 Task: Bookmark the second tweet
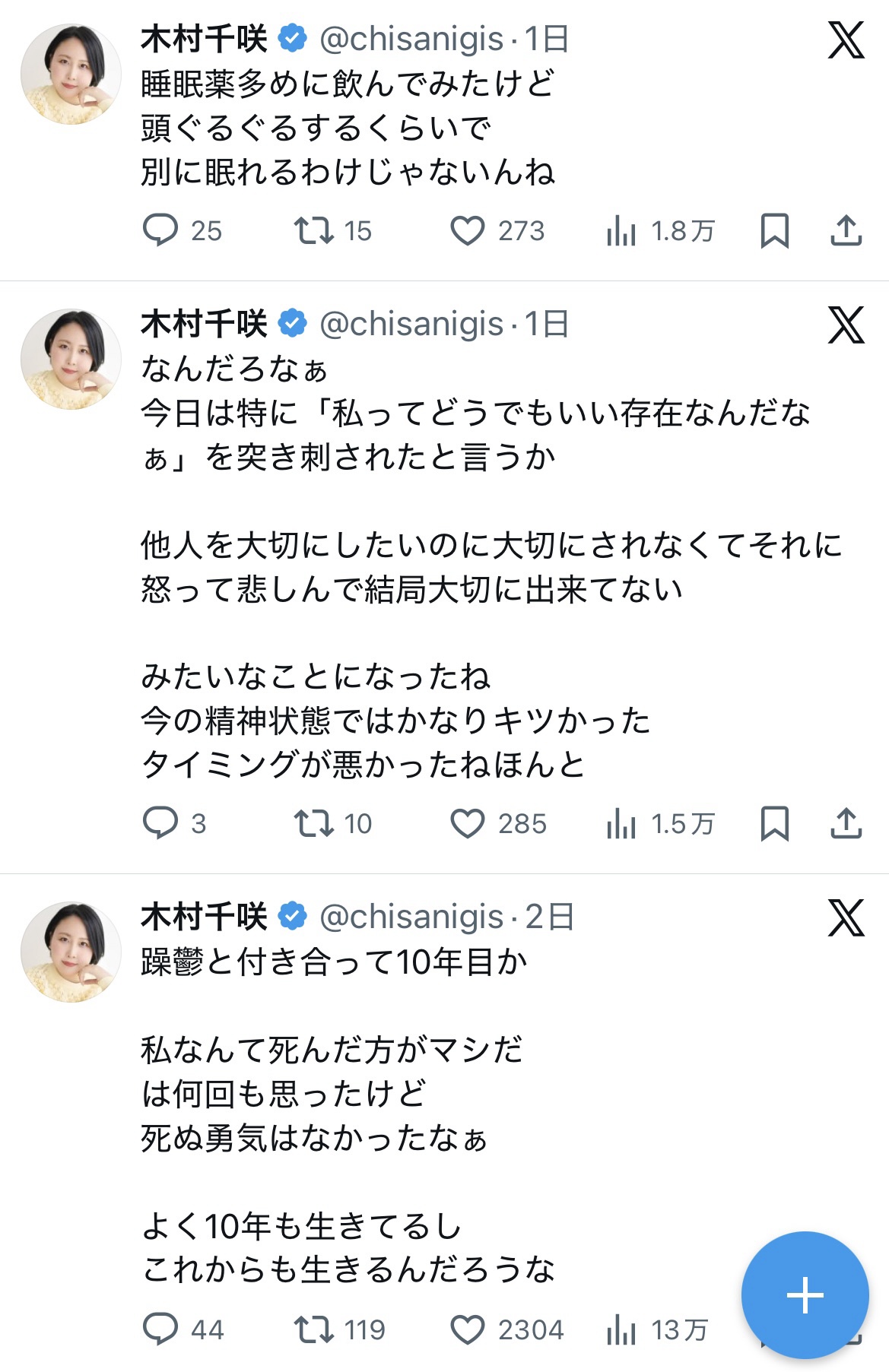[x=774, y=823]
